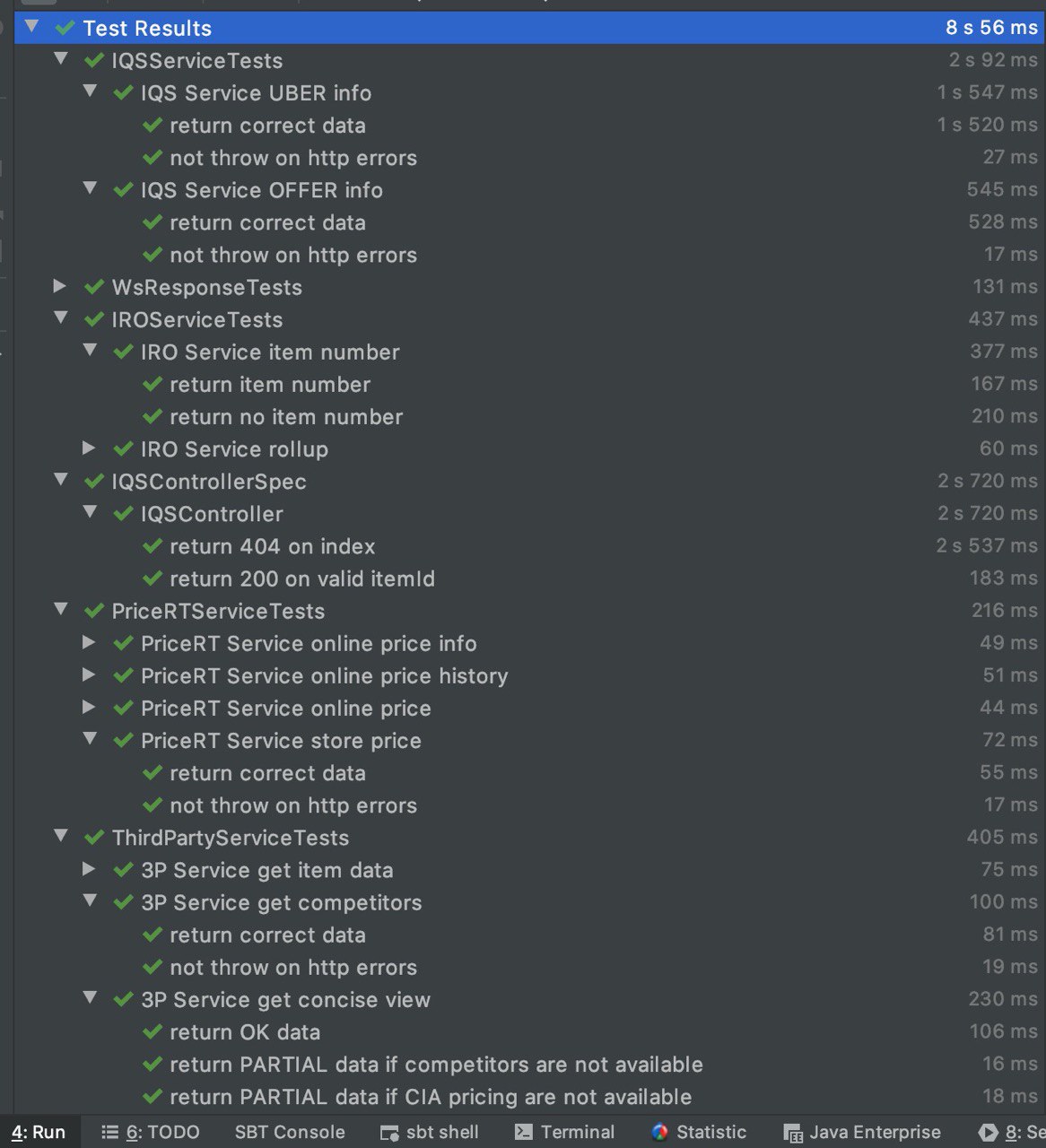Click checkmark beside 3P Service get competitors
1046x1148 pixels.
(x=124, y=902)
